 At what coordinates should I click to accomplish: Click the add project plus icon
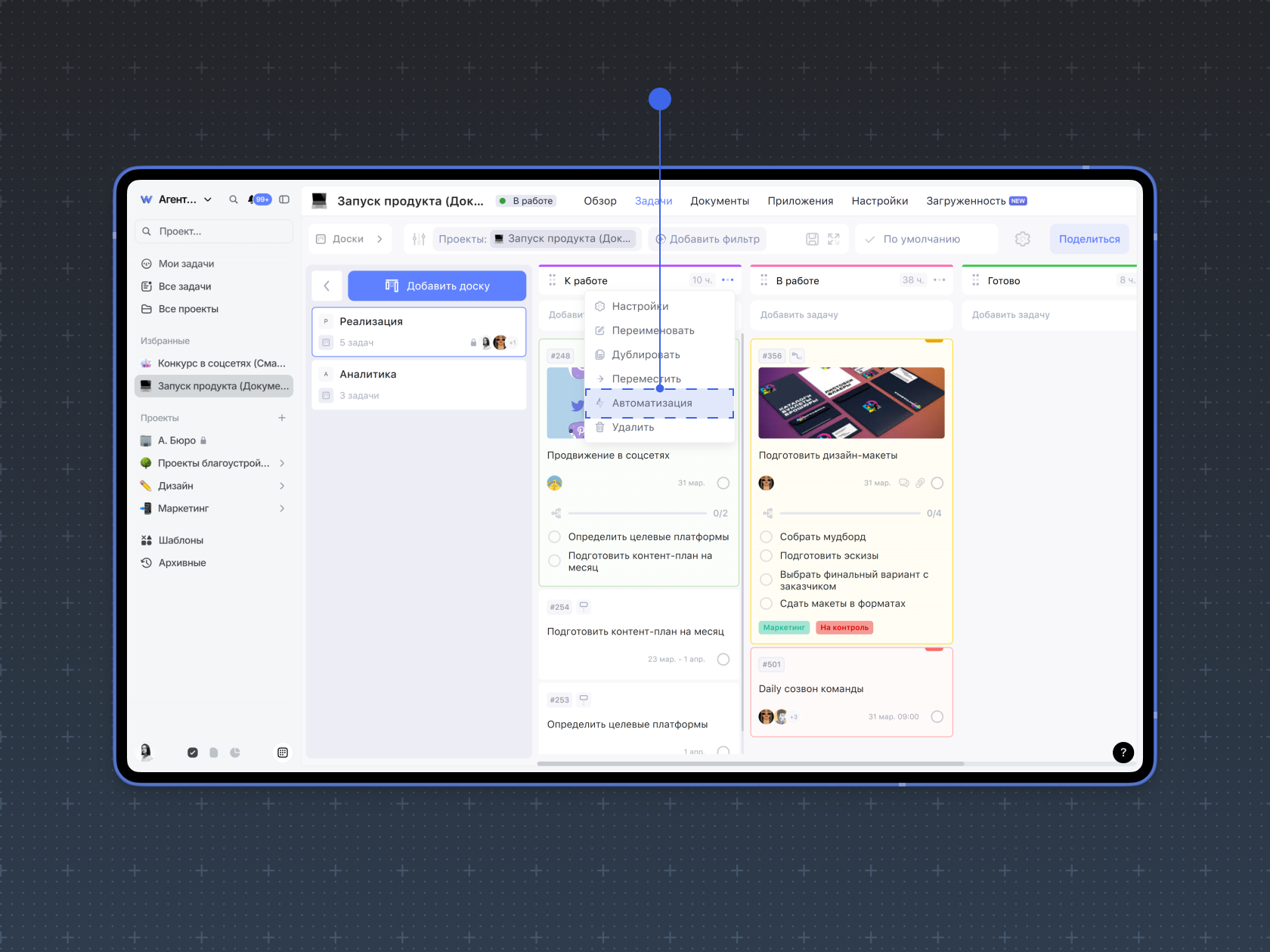tap(282, 418)
